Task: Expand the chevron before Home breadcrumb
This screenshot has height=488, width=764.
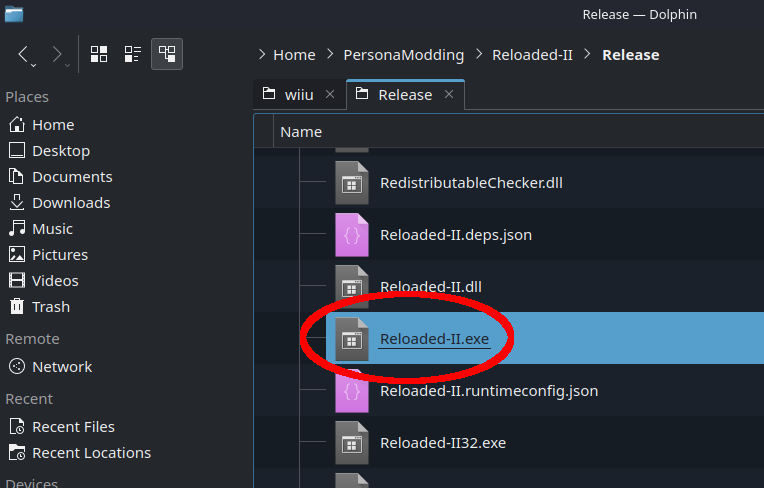Action: click(x=262, y=55)
